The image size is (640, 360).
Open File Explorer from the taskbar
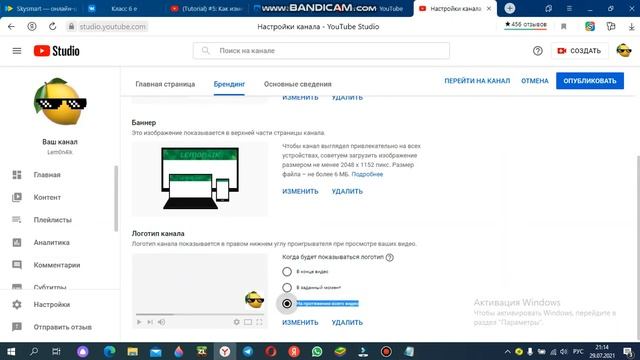[132, 351]
